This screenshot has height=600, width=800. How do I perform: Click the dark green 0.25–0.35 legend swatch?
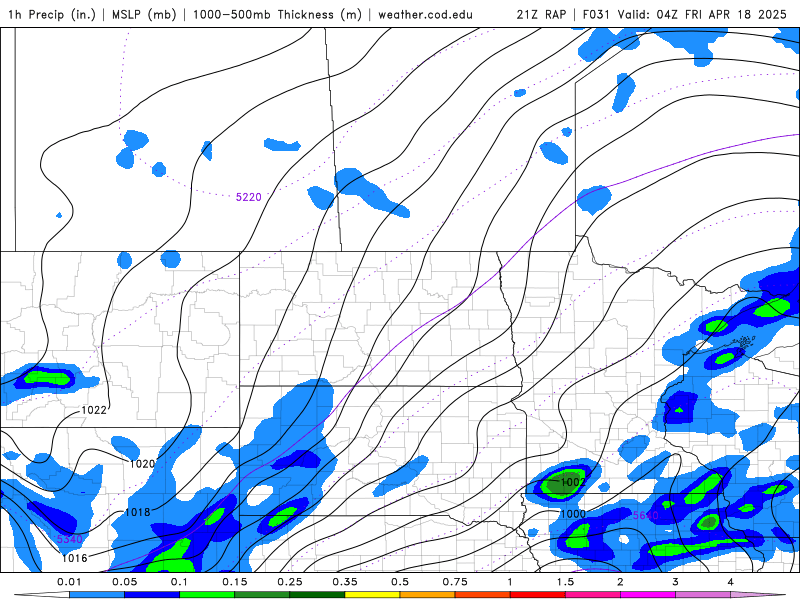pos(317,594)
